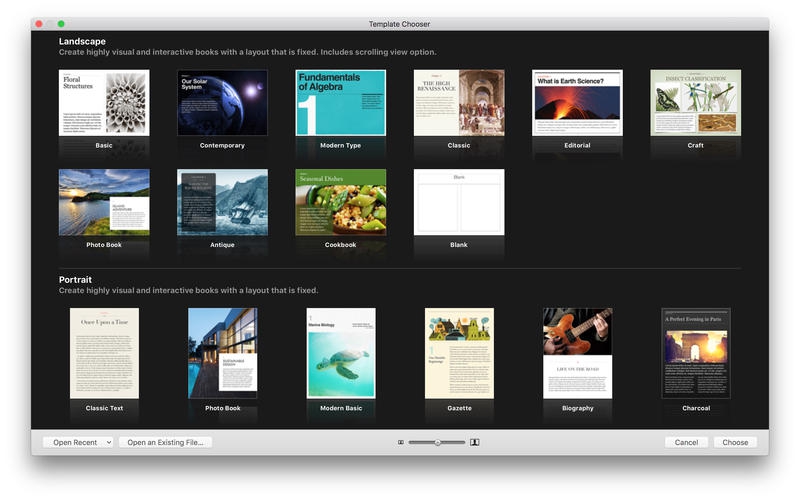This screenshot has width=800, height=500.
Task: Choose the Cookbook Seasonal Dishes template
Action: [x=341, y=202]
